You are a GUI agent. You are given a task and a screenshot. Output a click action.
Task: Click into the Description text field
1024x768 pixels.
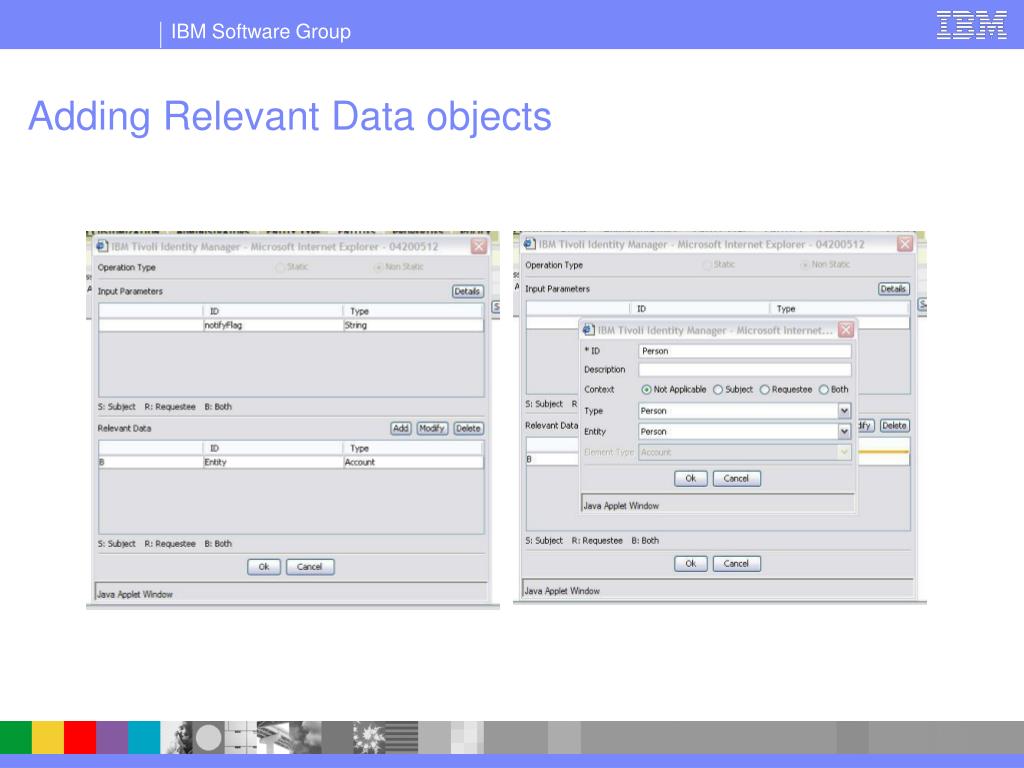tap(745, 370)
